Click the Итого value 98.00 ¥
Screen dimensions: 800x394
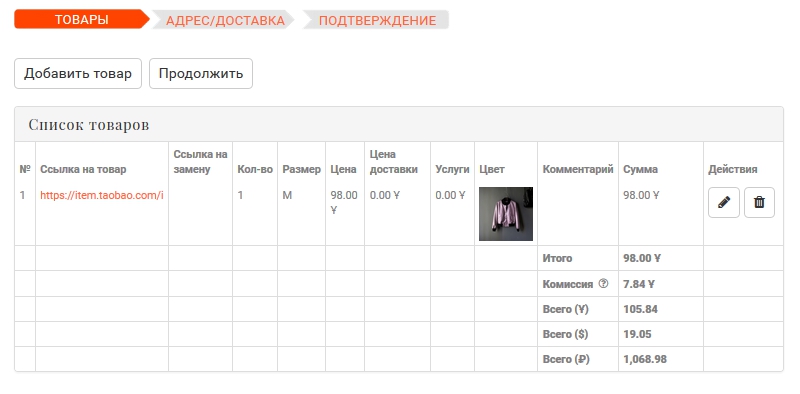[642, 258]
